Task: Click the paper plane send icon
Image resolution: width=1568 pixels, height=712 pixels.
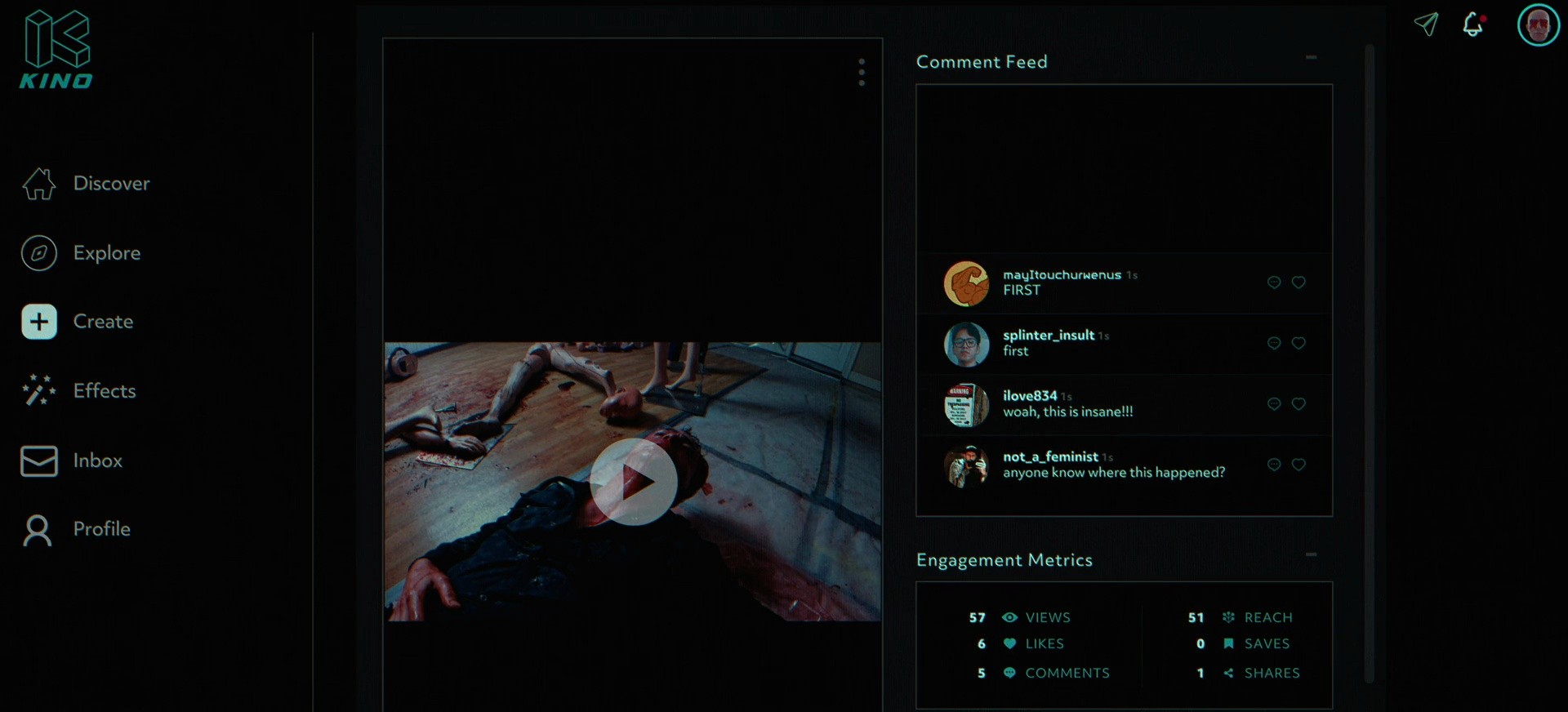Action: 1426,24
